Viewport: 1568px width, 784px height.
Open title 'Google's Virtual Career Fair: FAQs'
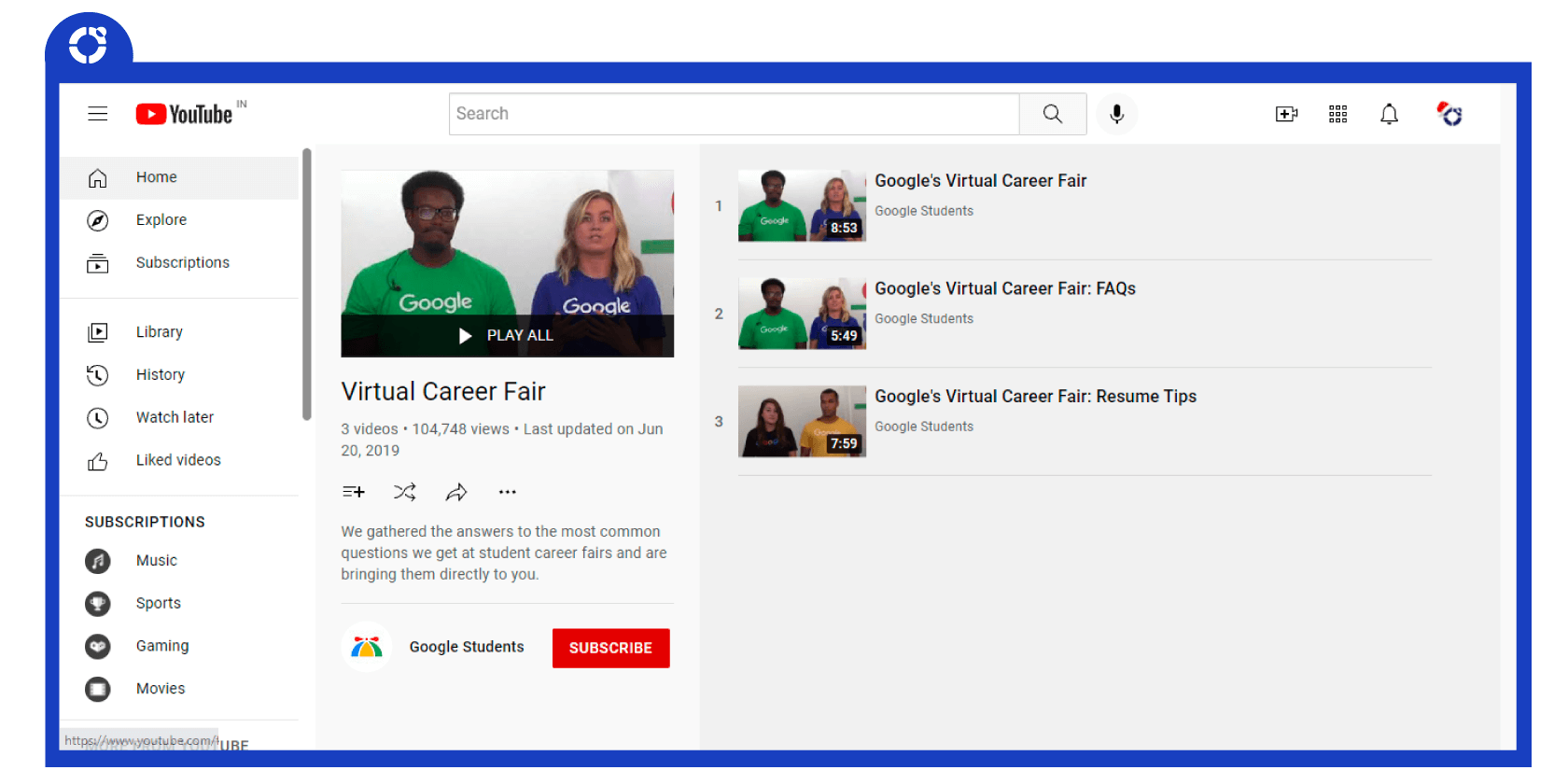[x=1005, y=289]
